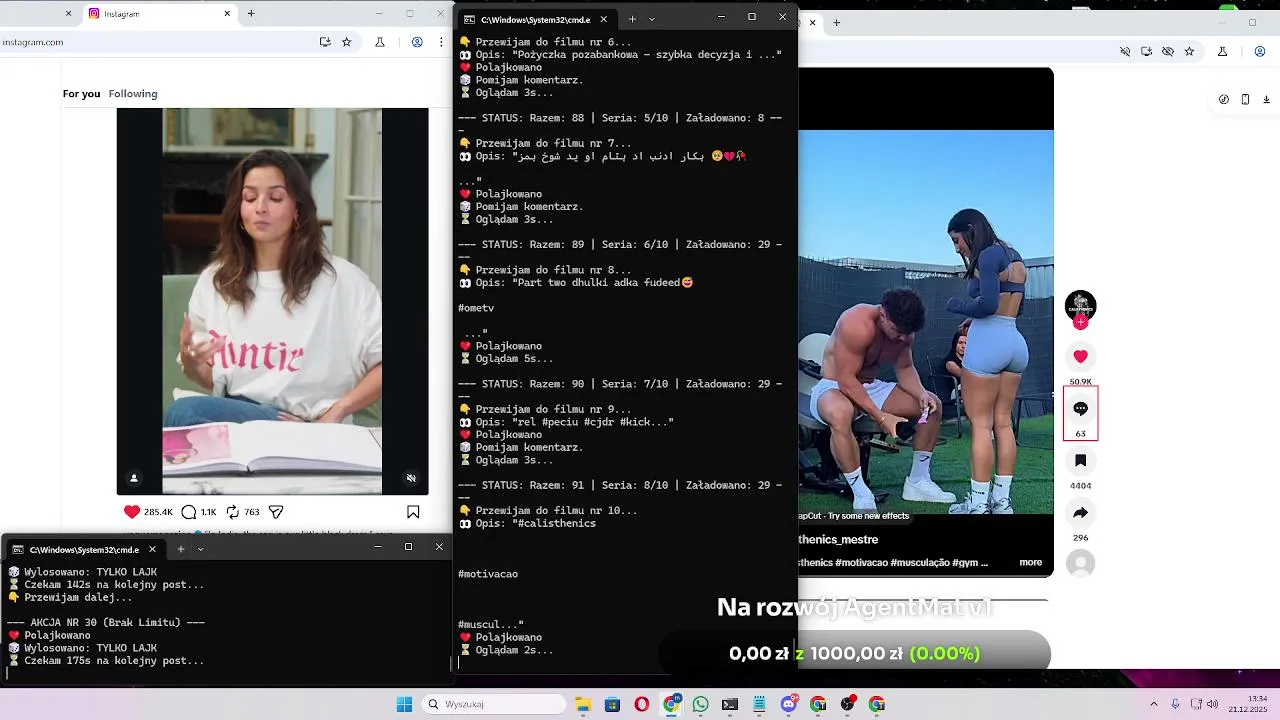Image resolution: width=1280 pixels, height=720 pixels.
Task: Expand the TikTok caption with 'more'
Action: (x=1030, y=563)
